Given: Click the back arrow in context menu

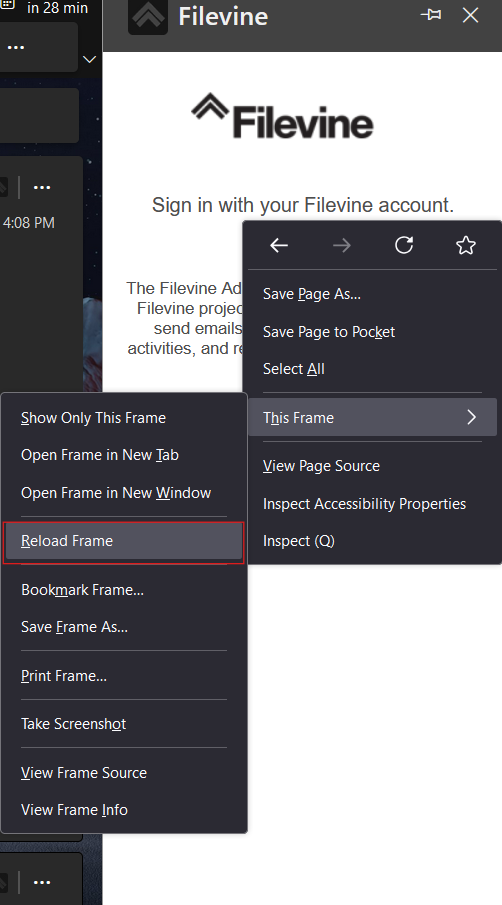Looking at the screenshot, I should [x=279, y=245].
